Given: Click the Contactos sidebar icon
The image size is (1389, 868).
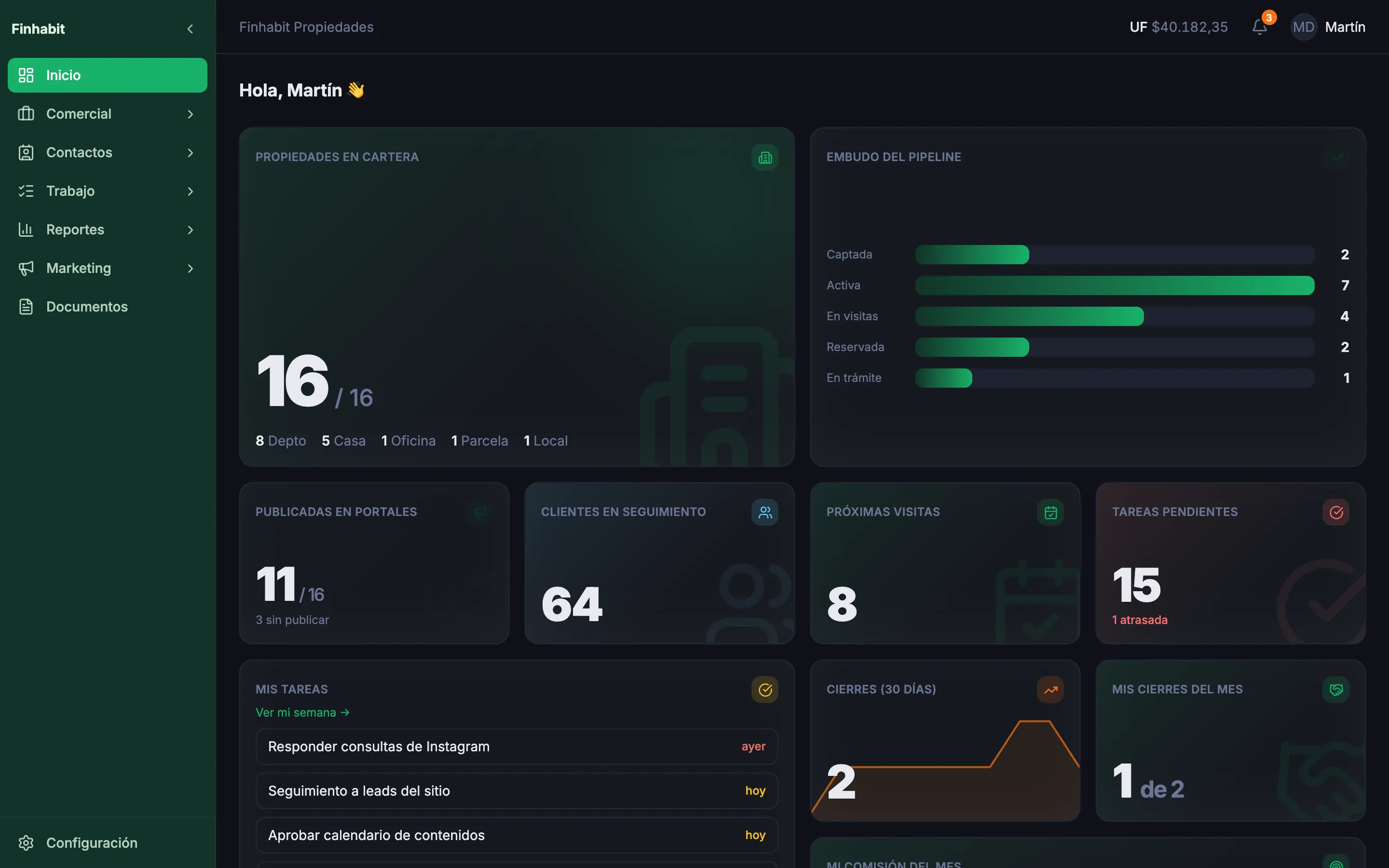Looking at the screenshot, I should (x=26, y=153).
